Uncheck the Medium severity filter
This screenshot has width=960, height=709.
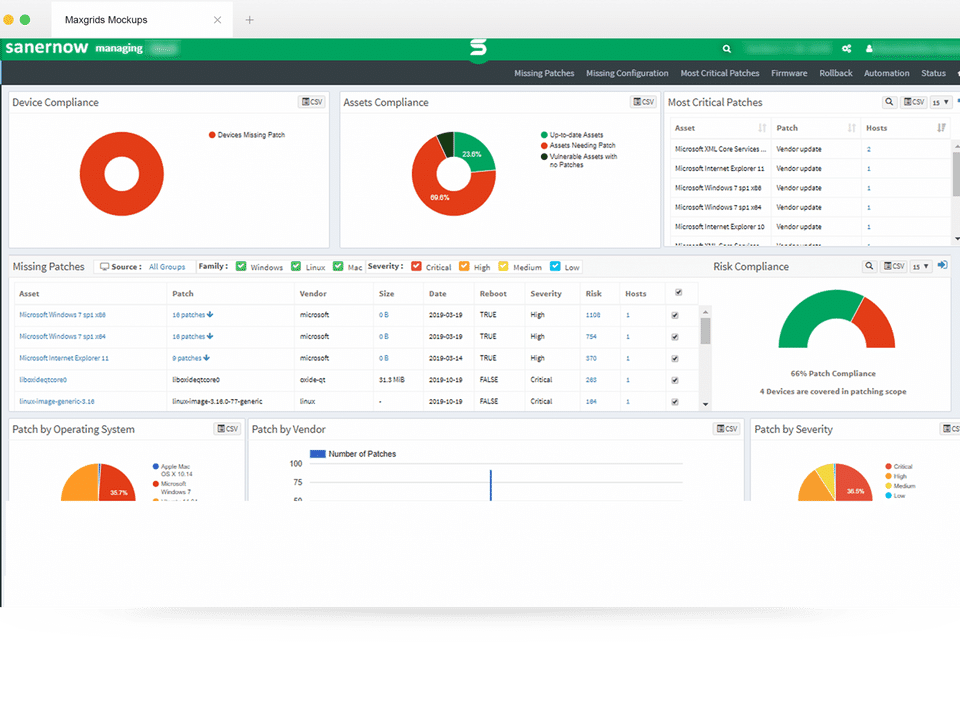[x=503, y=266]
